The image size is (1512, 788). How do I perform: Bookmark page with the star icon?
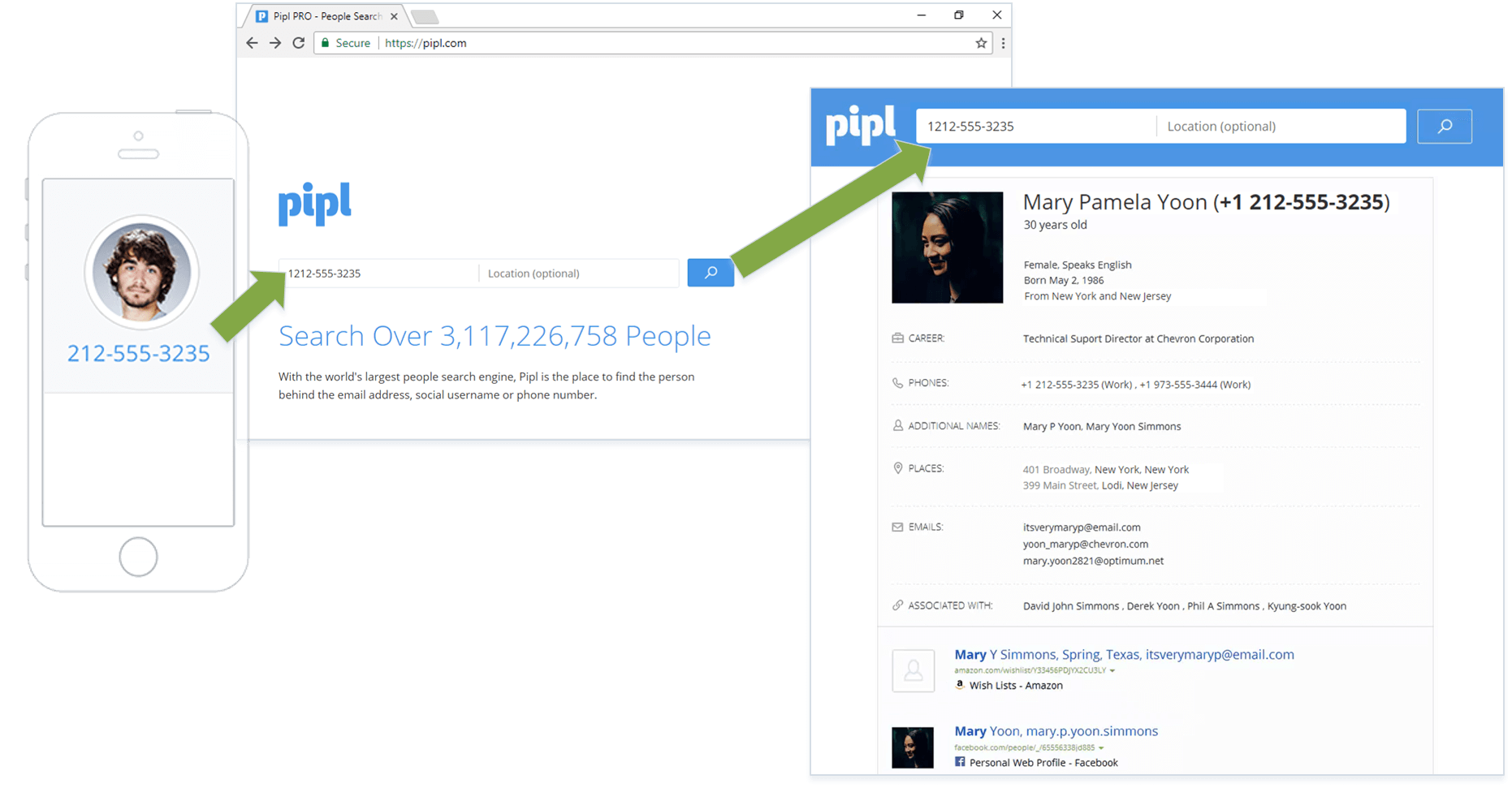tap(981, 43)
